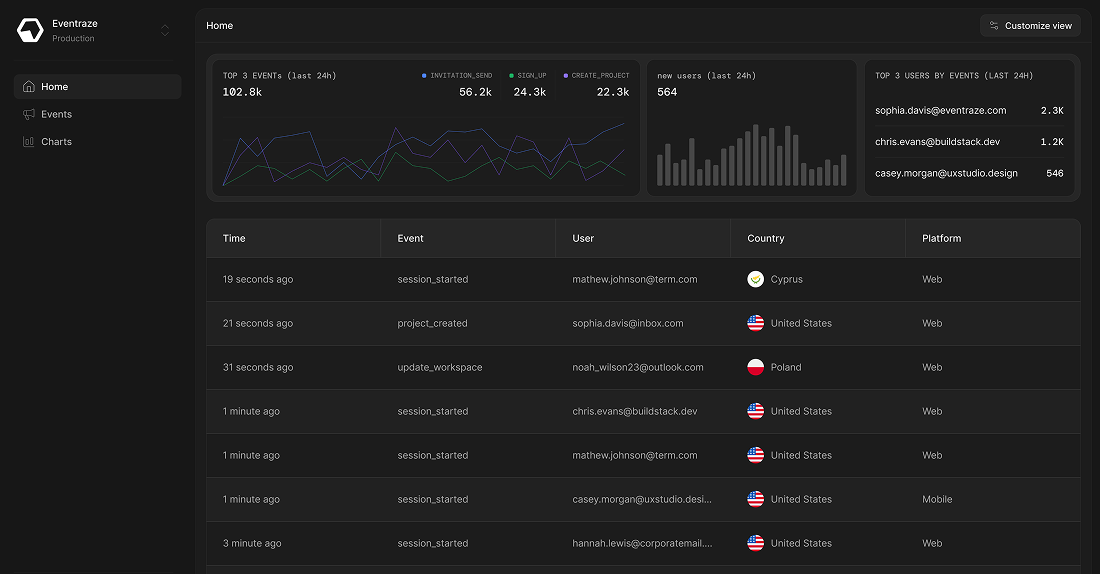Click the 24.3k sign up count
This screenshot has width=1100, height=574.
(x=530, y=92)
